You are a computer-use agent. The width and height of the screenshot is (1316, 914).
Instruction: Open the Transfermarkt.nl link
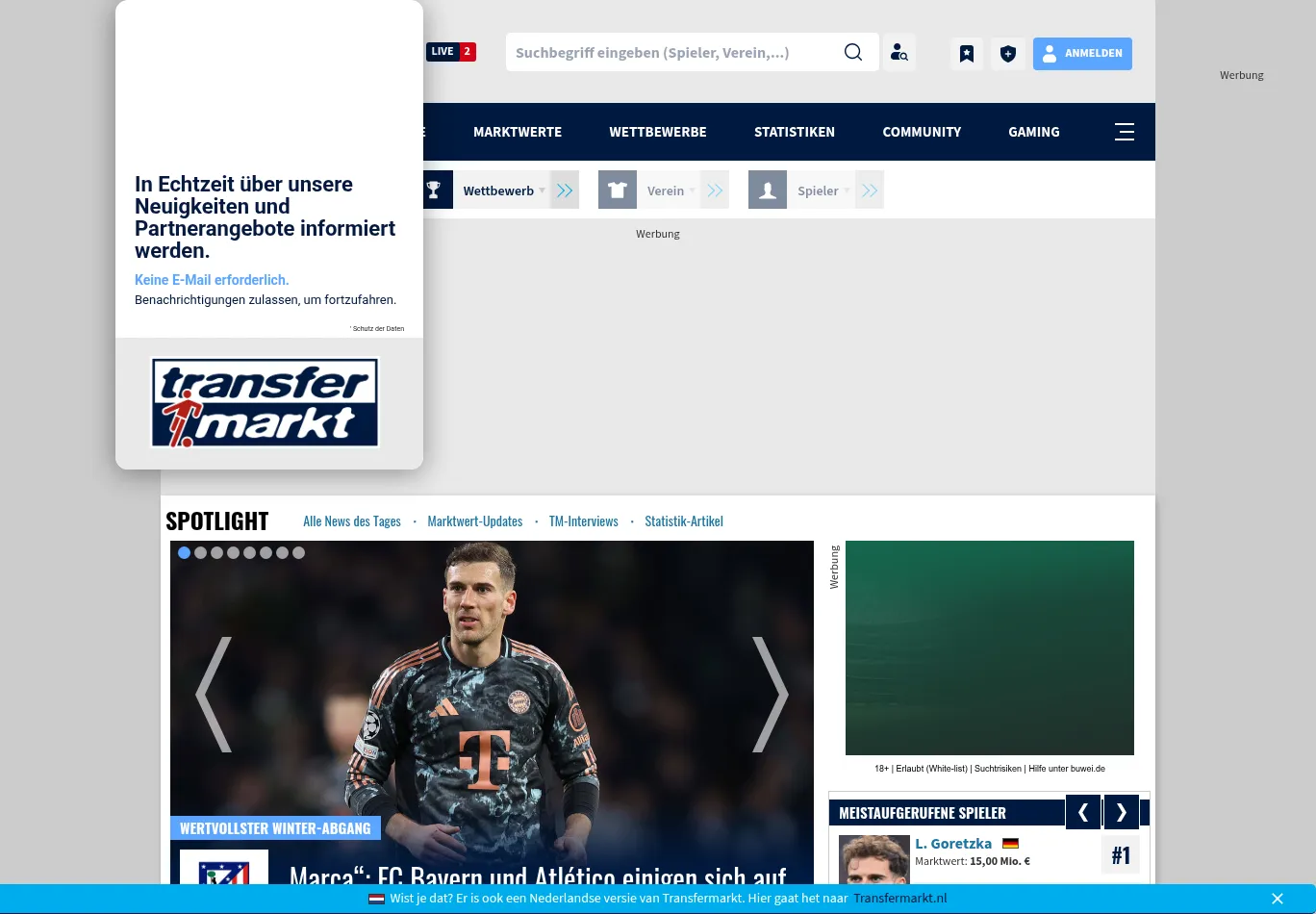click(x=899, y=899)
